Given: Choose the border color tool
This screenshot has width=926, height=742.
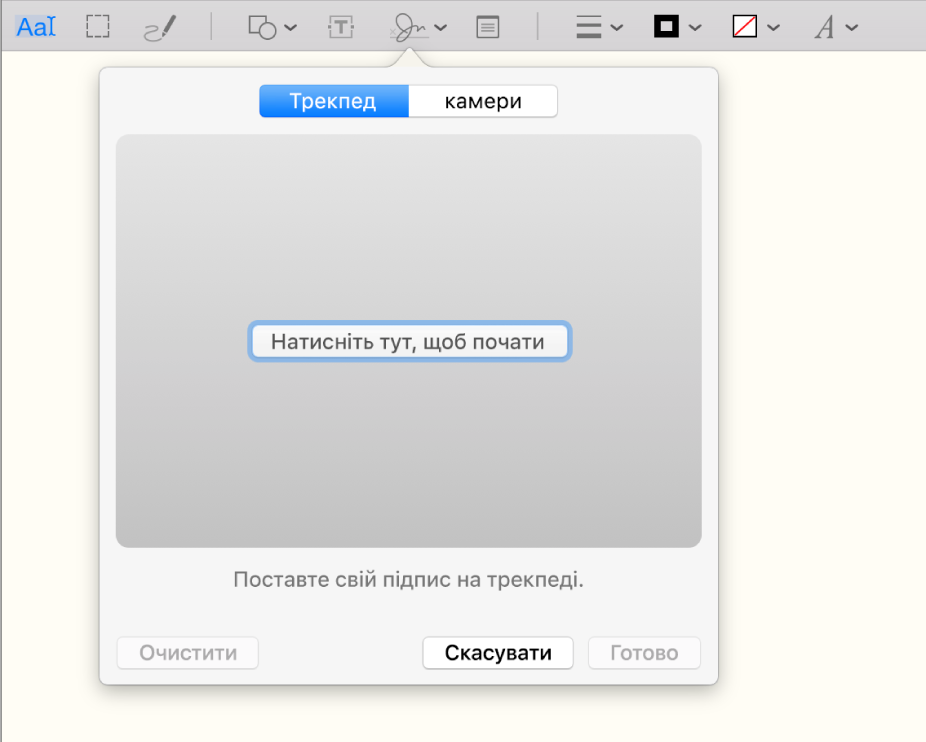Looking at the screenshot, I should point(668,26).
